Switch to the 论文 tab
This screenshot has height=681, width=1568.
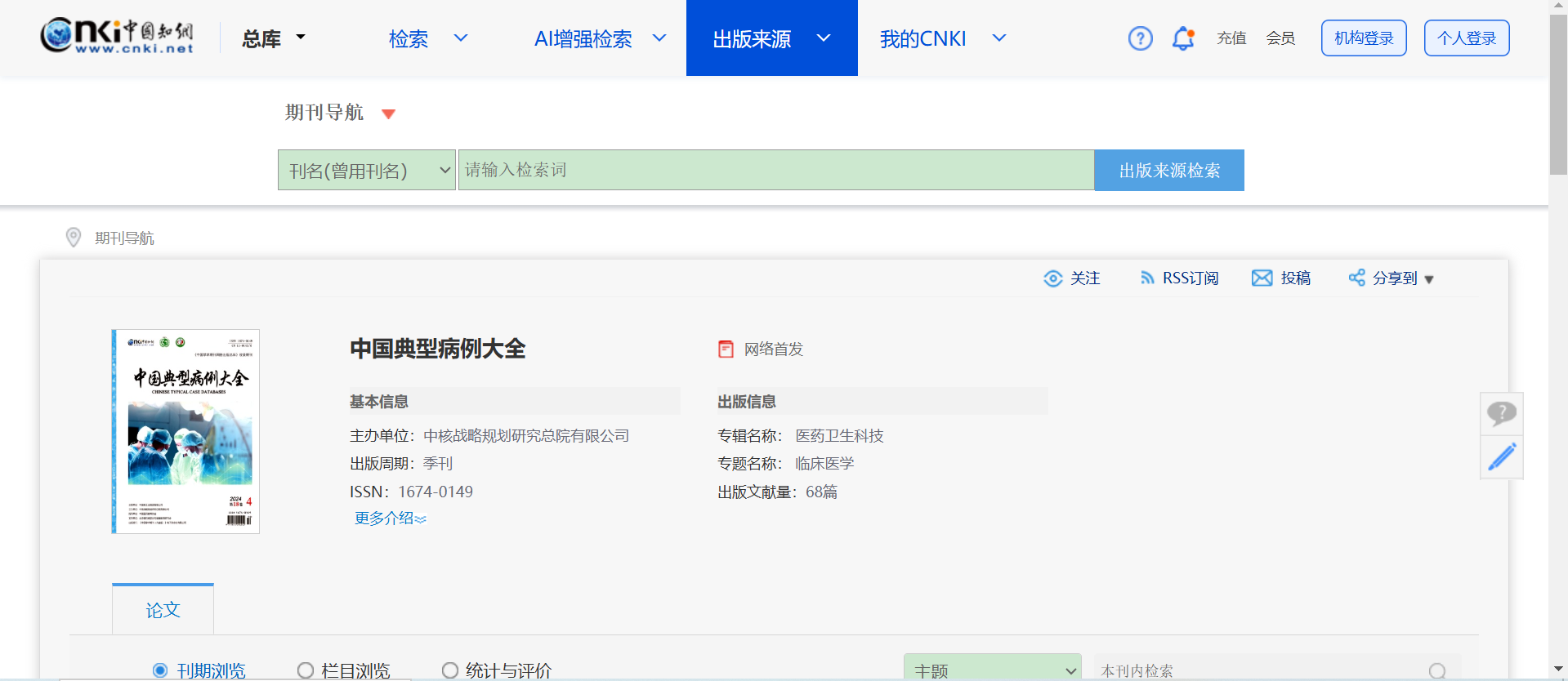[x=163, y=609]
